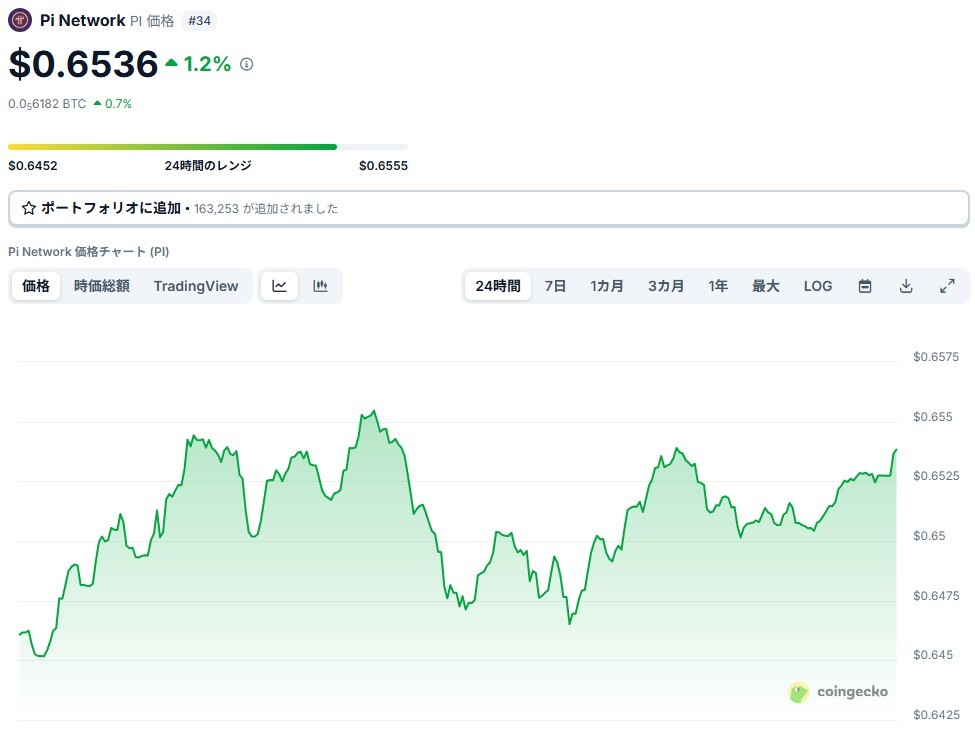Select the 時価総額 tab
The width and height of the screenshot is (975, 729).
pos(102,286)
